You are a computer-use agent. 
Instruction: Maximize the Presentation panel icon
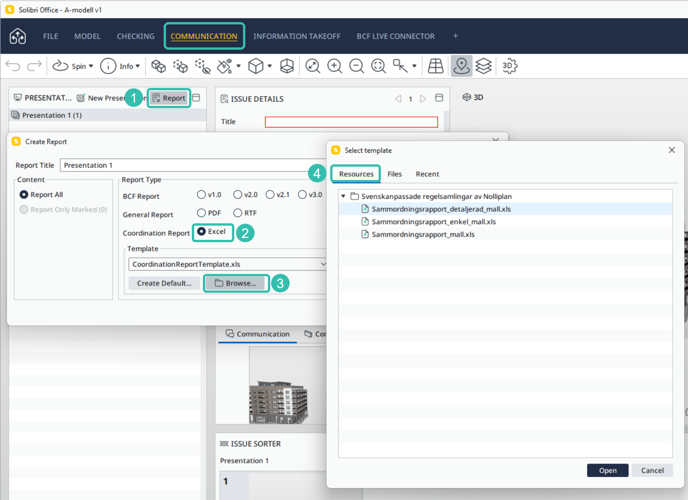click(197, 97)
